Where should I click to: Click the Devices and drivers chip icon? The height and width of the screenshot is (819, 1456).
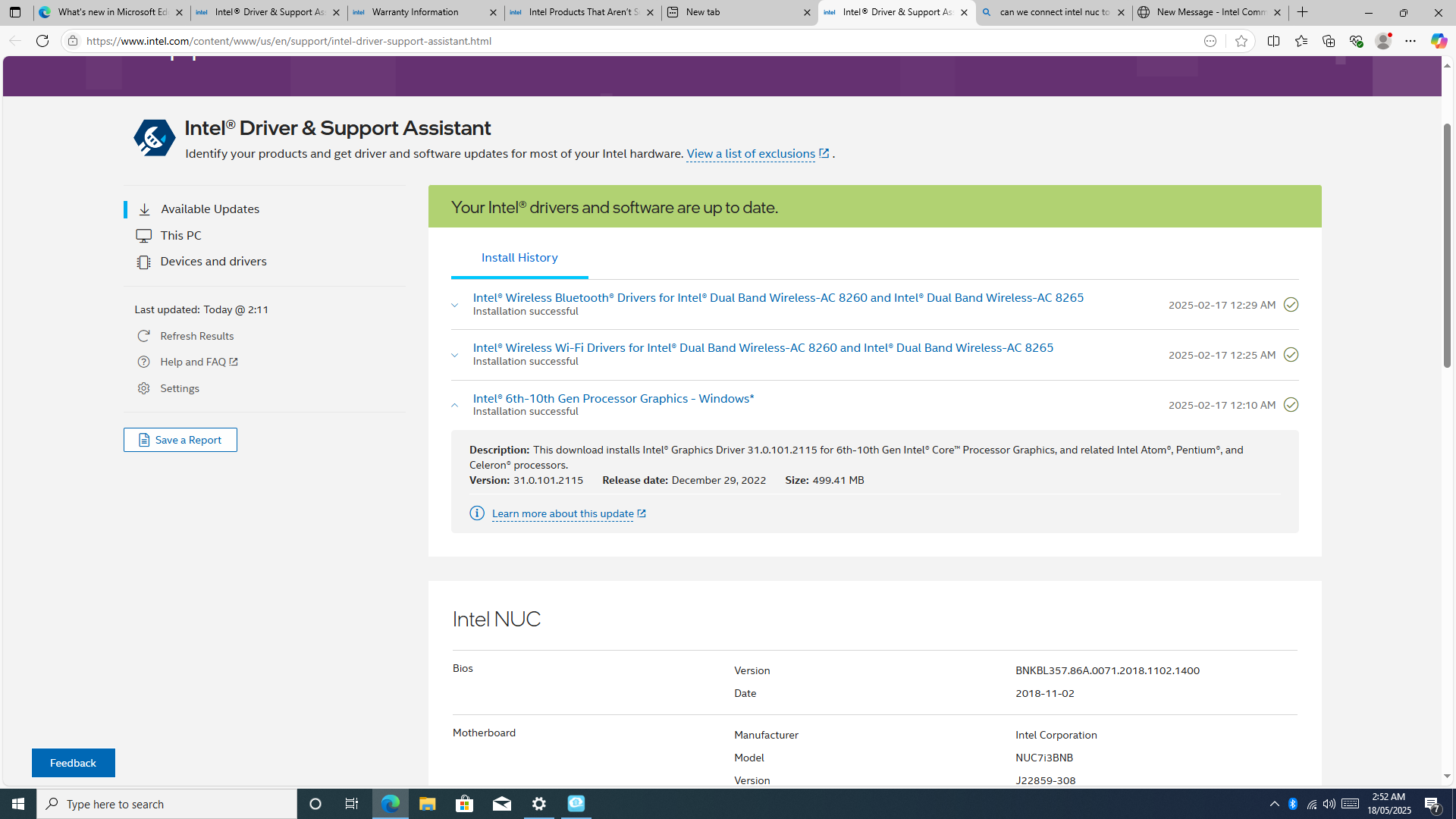click(x=143, y=262)
